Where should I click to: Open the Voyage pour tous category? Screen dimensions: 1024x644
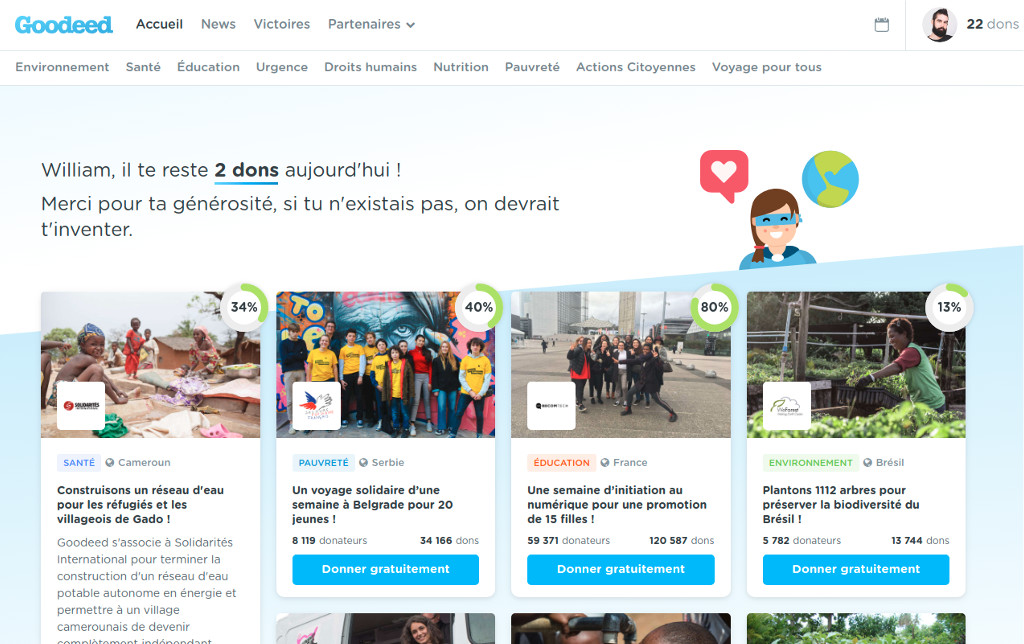pyautogui.click(x=767, y=67)
